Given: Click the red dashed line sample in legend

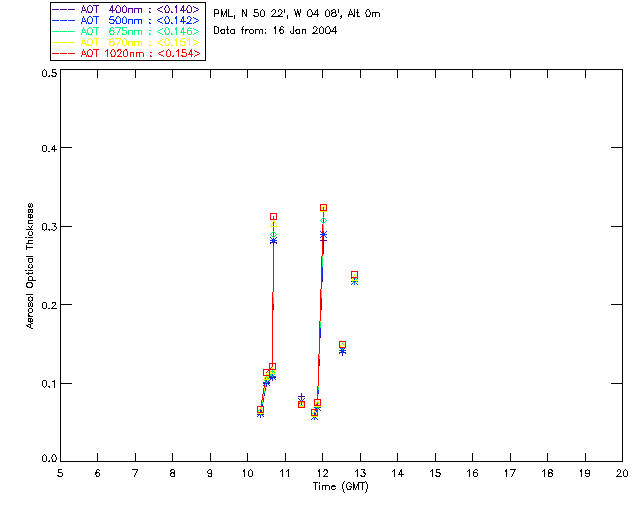Looking at the screenshot, I should coord(63,53).
